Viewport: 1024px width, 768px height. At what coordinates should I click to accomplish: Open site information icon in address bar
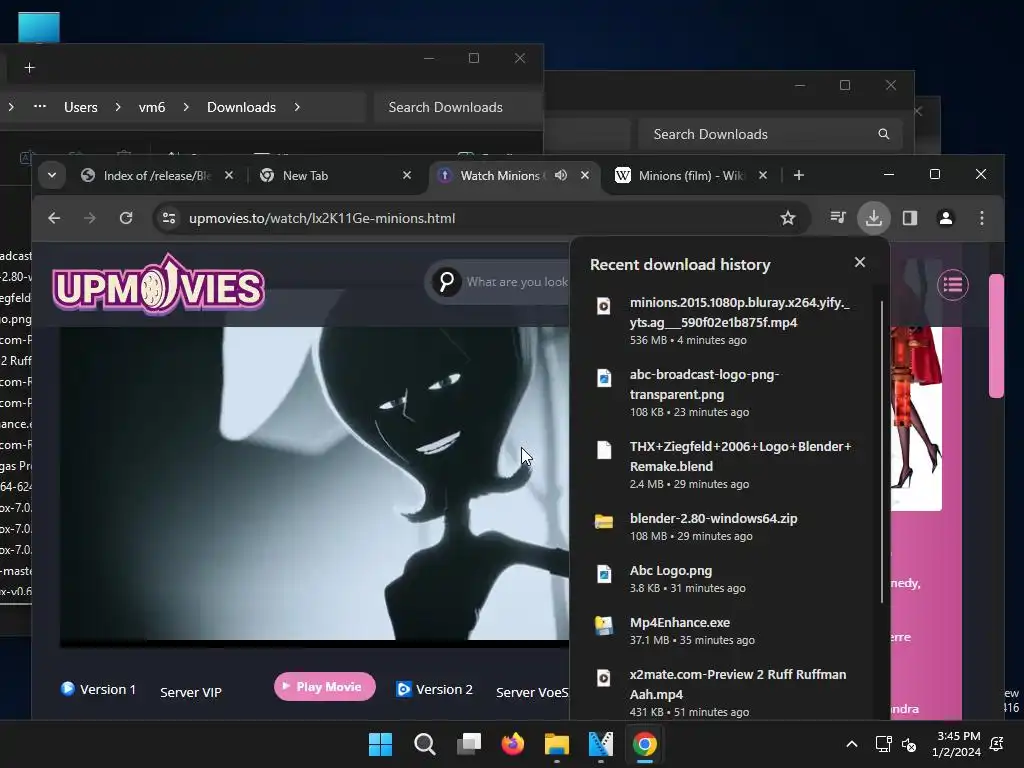coord(169,218)
